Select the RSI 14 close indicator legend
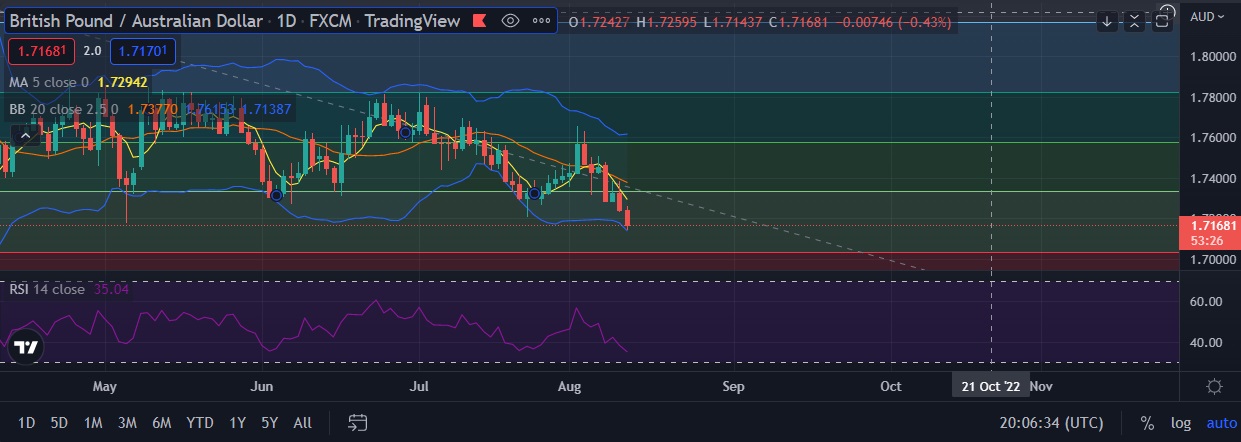 click(x=47, y=289)
